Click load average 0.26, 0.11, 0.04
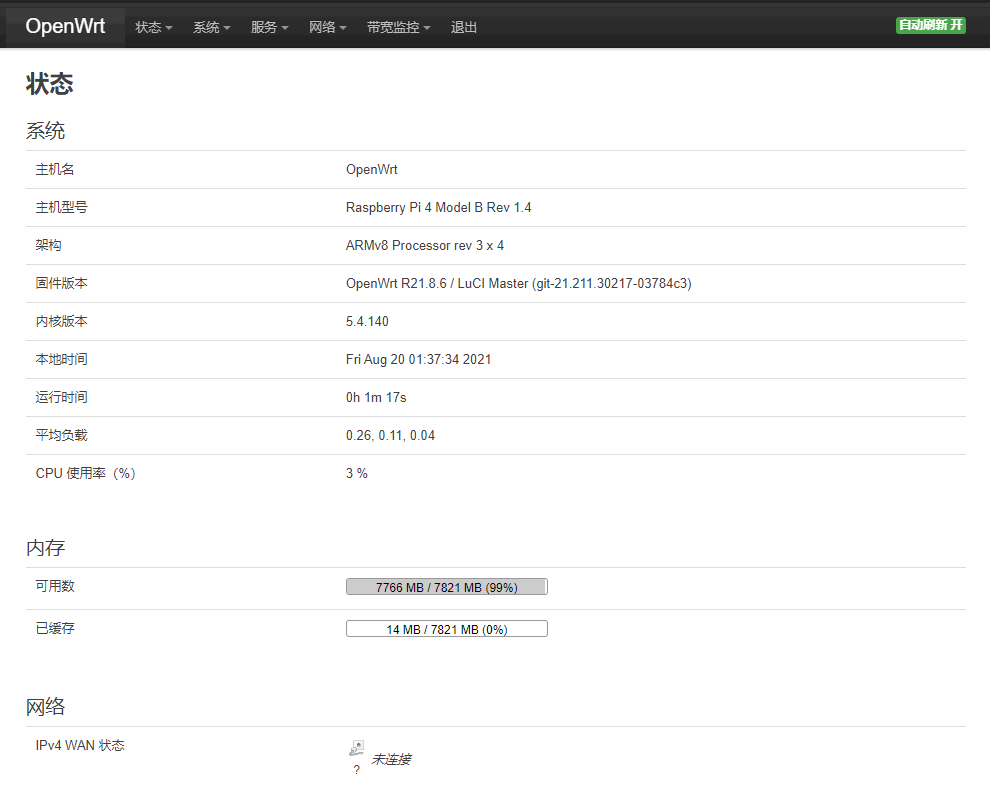990x801 pixels. coord(391,436)
